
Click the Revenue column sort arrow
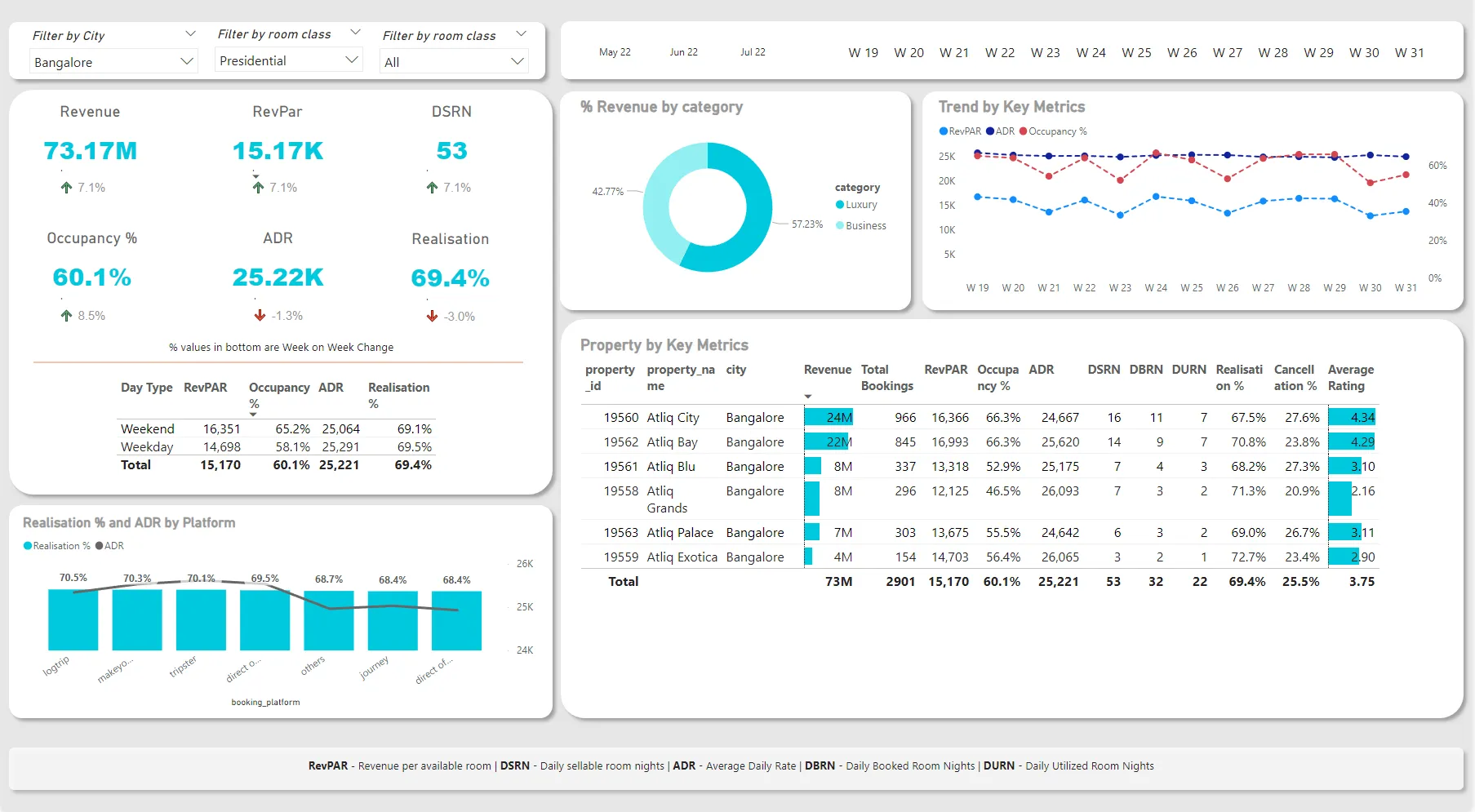point(808,397)
